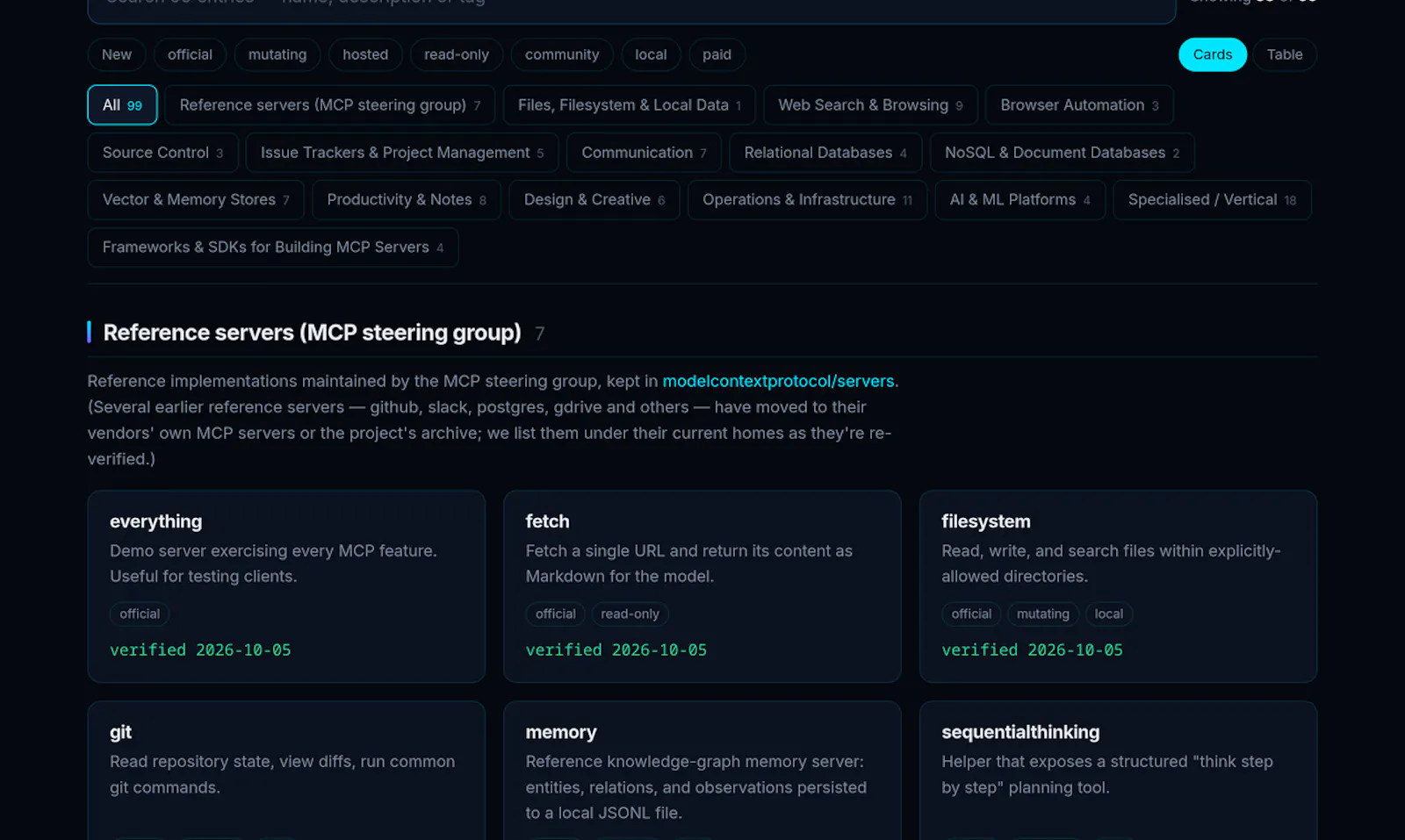Toggle the community filter chip
1405x840 pixels.
(562, 54)
